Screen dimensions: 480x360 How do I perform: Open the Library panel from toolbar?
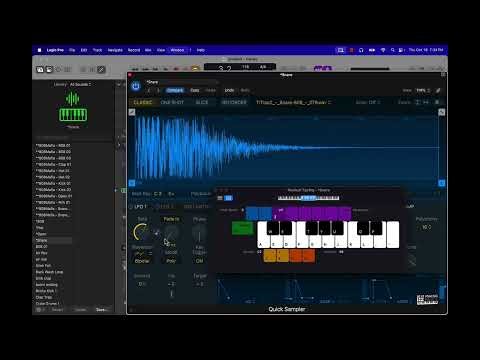[40, 69]
